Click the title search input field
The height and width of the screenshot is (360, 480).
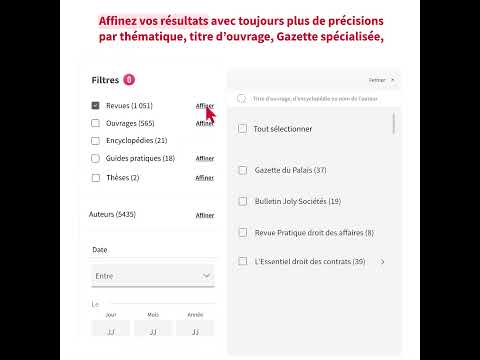click(315, 99)
